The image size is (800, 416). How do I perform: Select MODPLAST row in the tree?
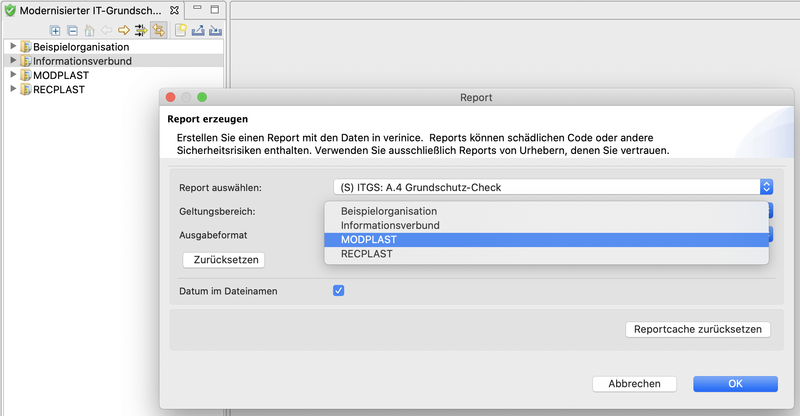tap(114, 76)
